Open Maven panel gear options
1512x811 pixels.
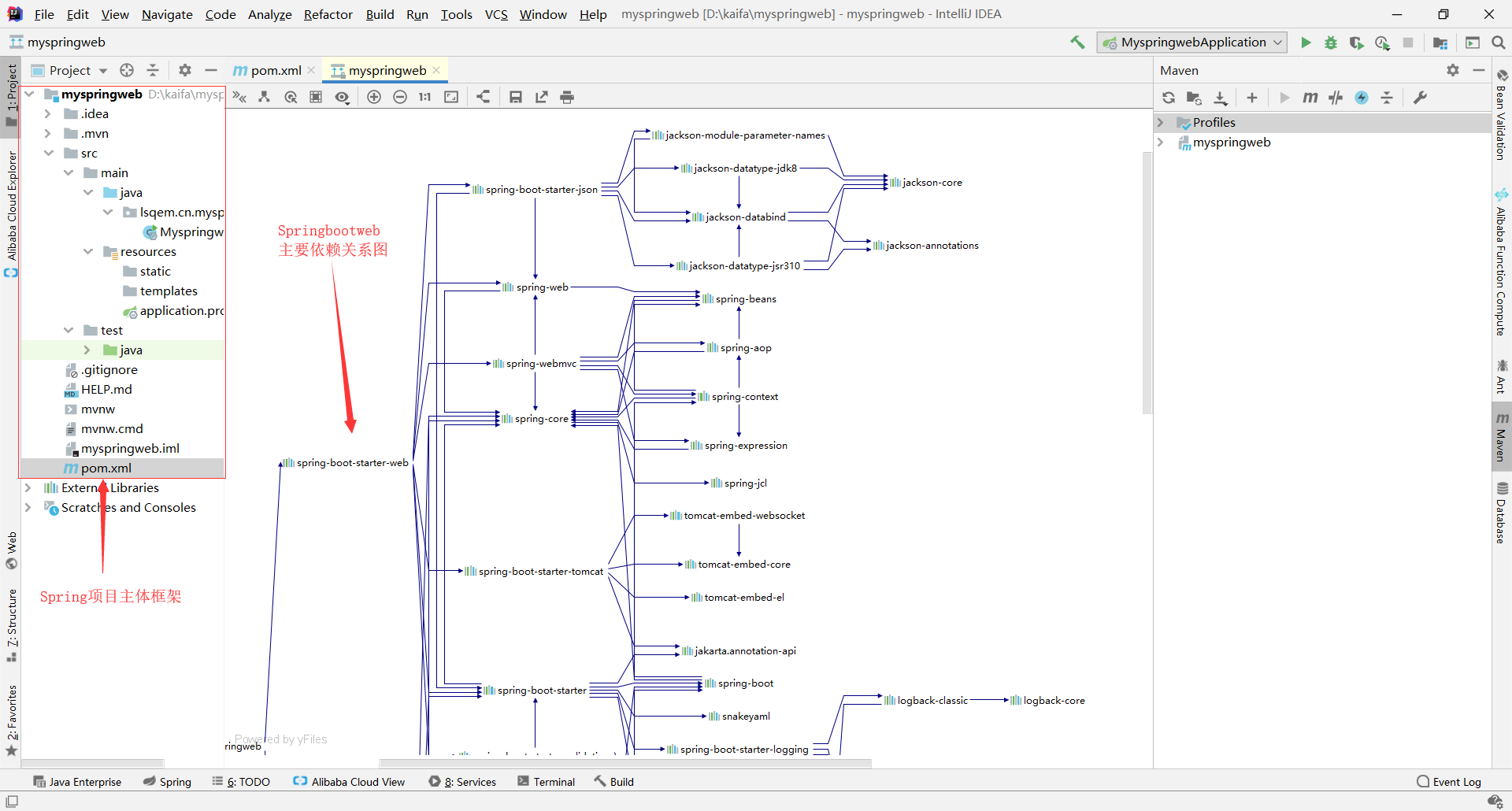(x=1453, y=70)
